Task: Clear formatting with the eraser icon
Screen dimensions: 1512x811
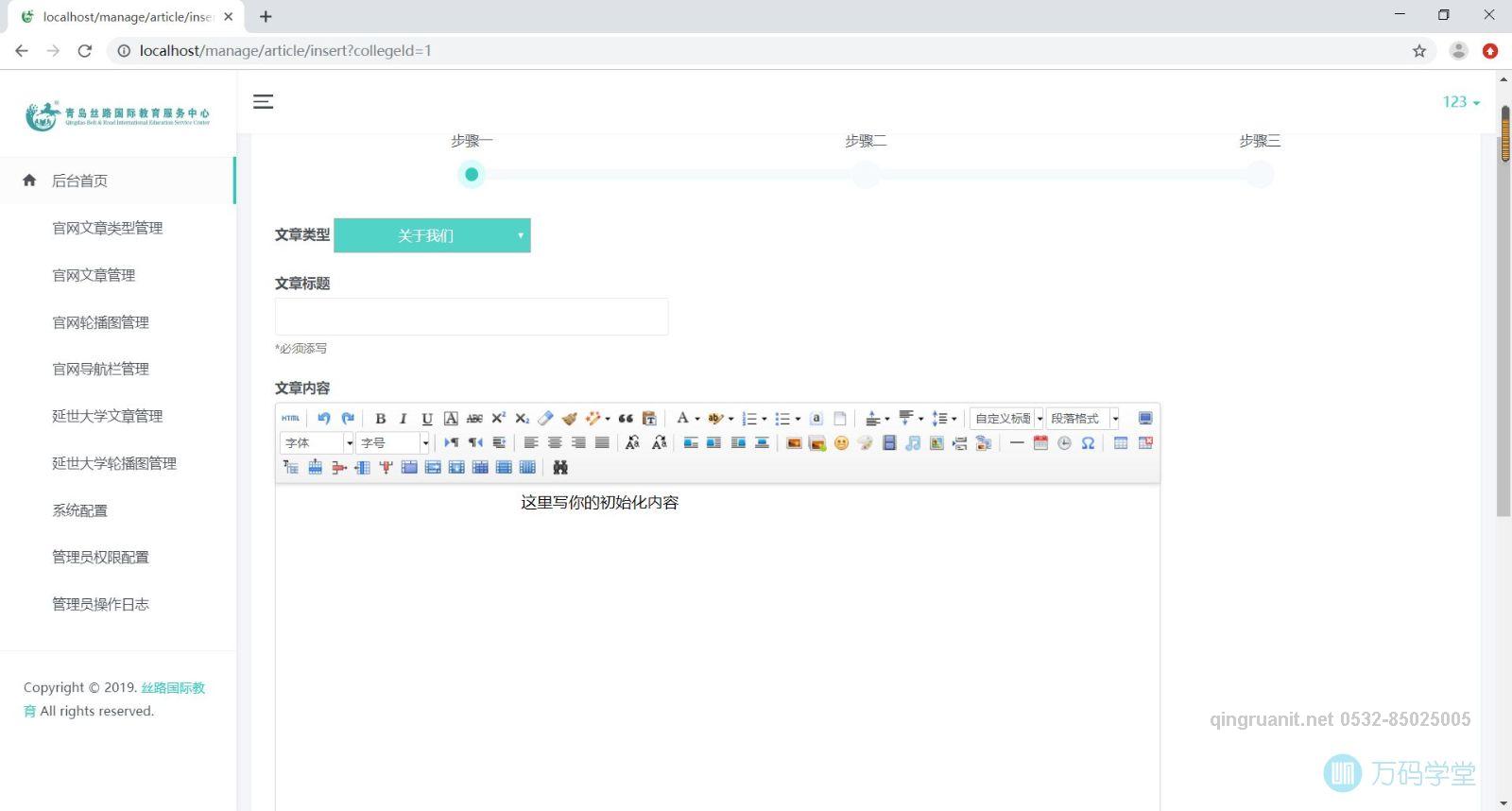Action: point(545,418)
